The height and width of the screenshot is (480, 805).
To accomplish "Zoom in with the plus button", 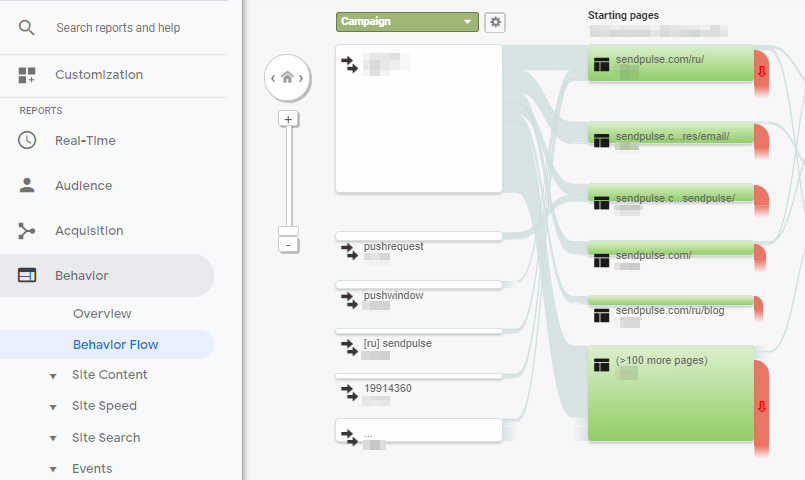I will click(x=288, y=119).
